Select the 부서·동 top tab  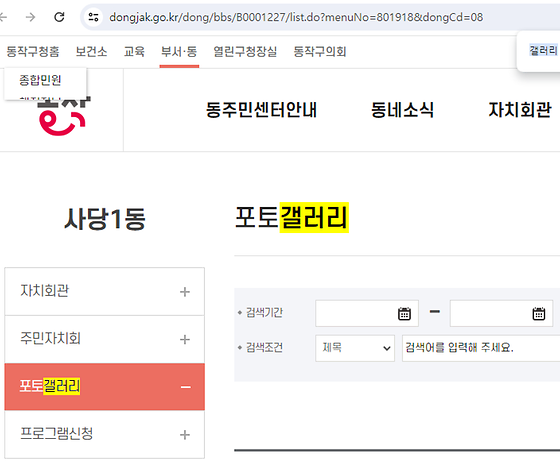pyautogui.click(x=179, y=52)
